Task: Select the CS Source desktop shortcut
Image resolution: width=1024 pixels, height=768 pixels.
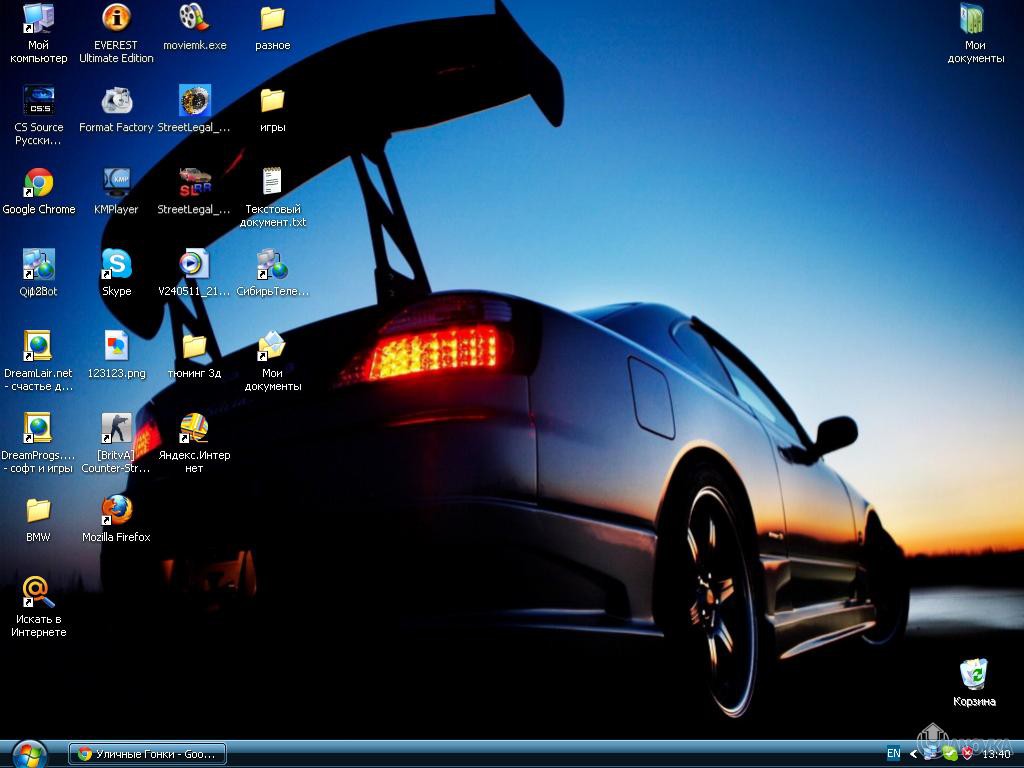Action: tap(39, 102)
